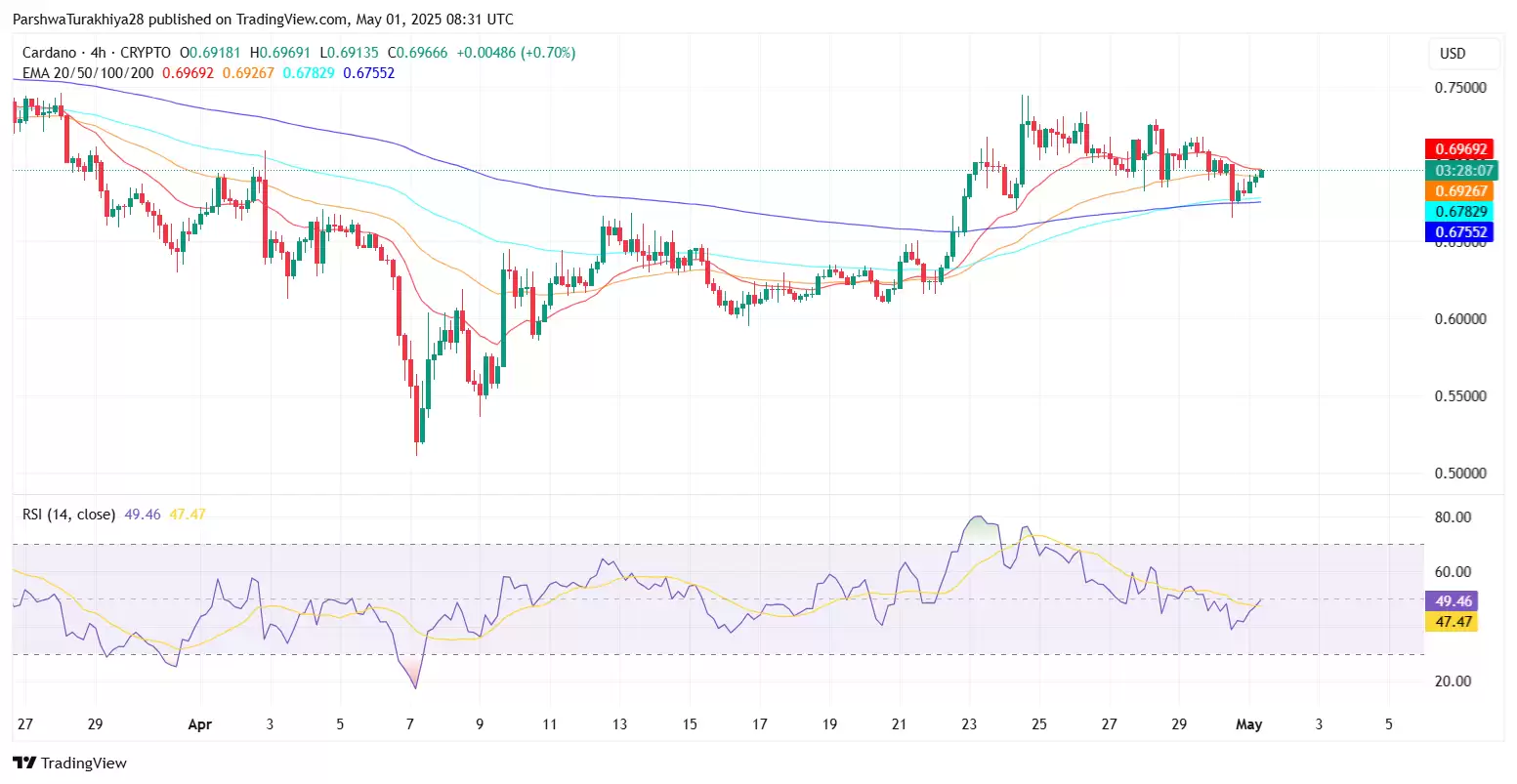Click the green C0.69666 close value

click(415, 53)
